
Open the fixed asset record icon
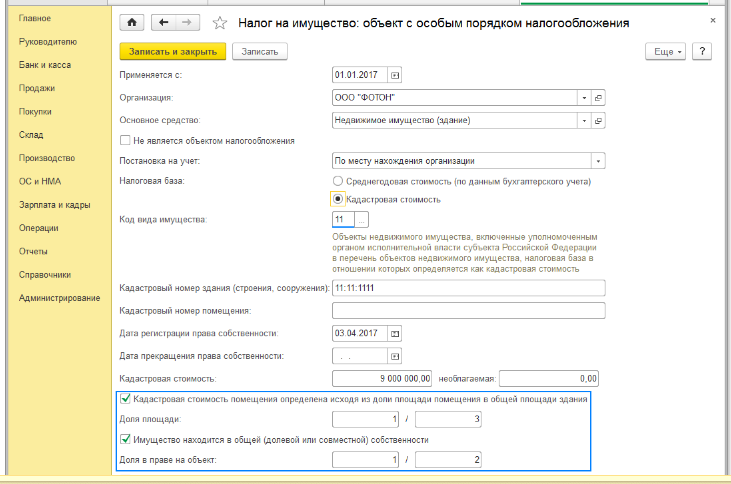tap(599, 121)
